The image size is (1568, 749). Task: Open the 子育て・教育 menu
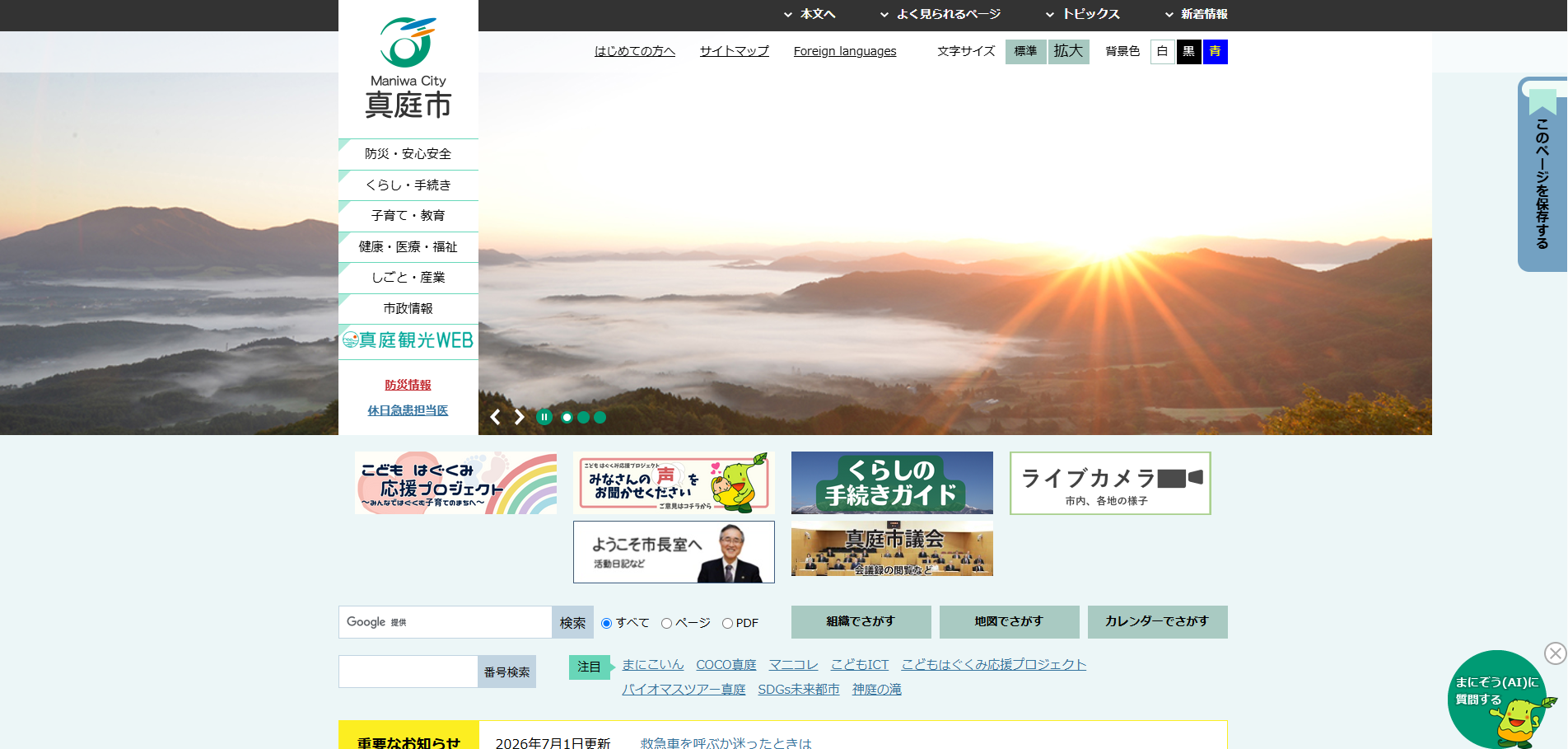[408, 216]
